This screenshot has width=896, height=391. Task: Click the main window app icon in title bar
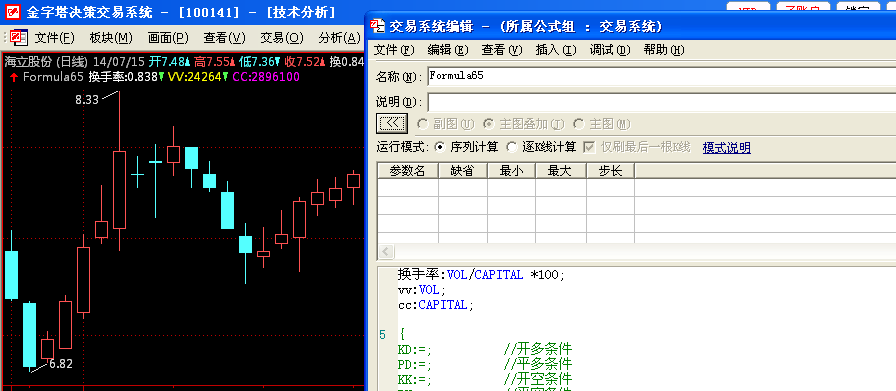(x=14, y=11)
